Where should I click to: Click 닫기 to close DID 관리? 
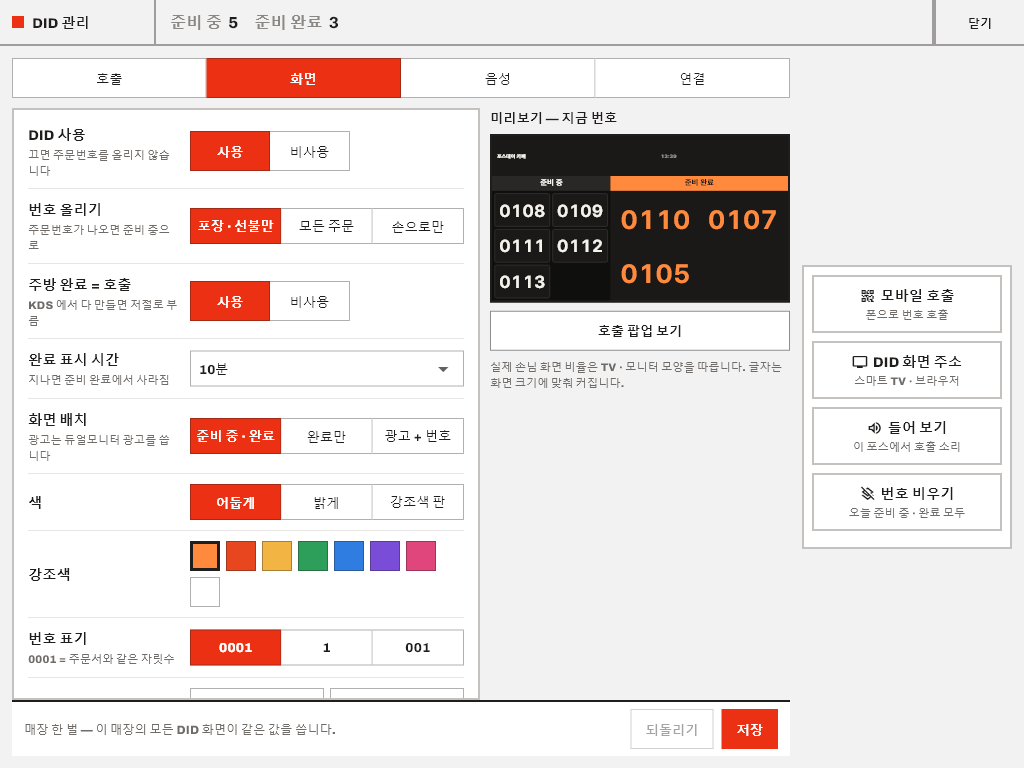(980, 23)
